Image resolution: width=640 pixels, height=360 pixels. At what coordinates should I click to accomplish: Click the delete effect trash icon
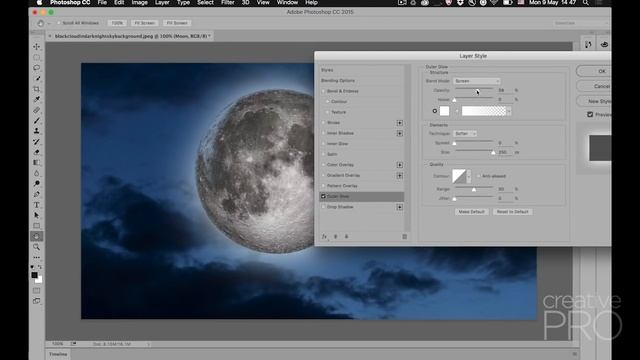pyautogui.click(x=404, y=236)
